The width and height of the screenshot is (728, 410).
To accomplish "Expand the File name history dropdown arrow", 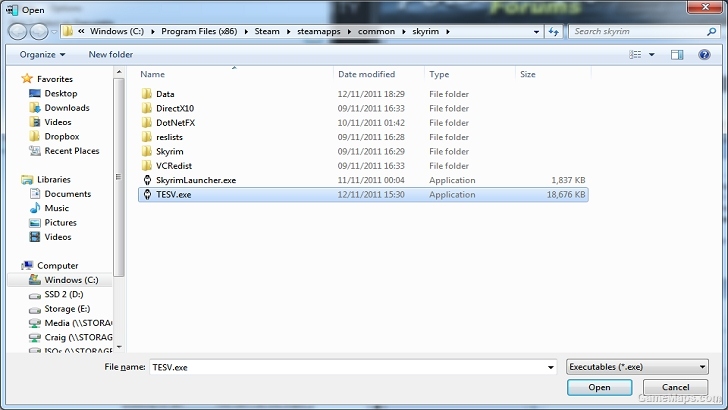I will [550, 367].
